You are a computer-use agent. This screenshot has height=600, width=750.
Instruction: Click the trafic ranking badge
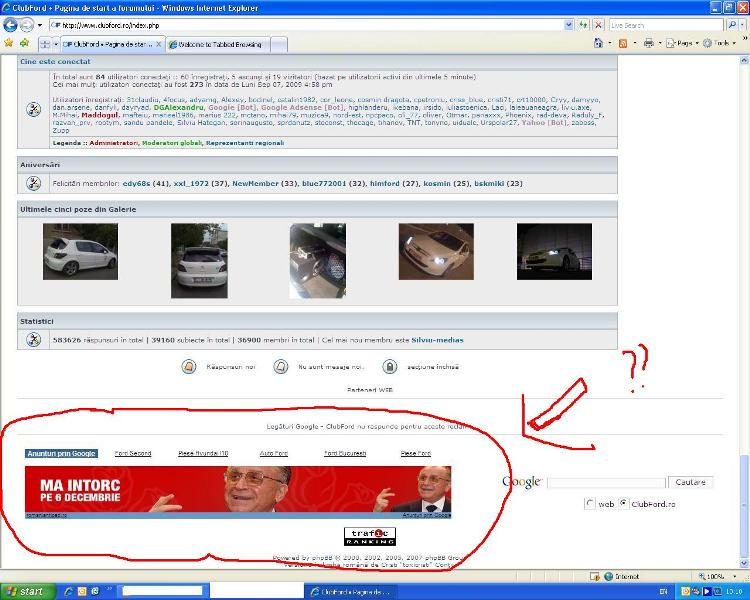369,536
